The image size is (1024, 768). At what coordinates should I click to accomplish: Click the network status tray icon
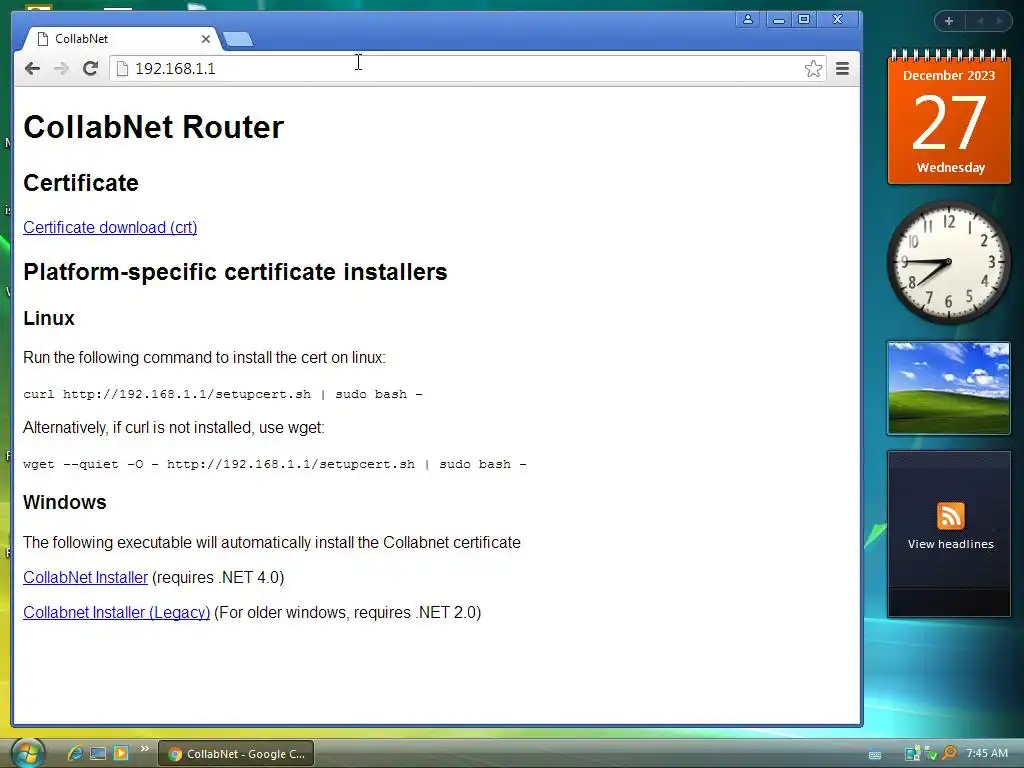pos(912,754)
